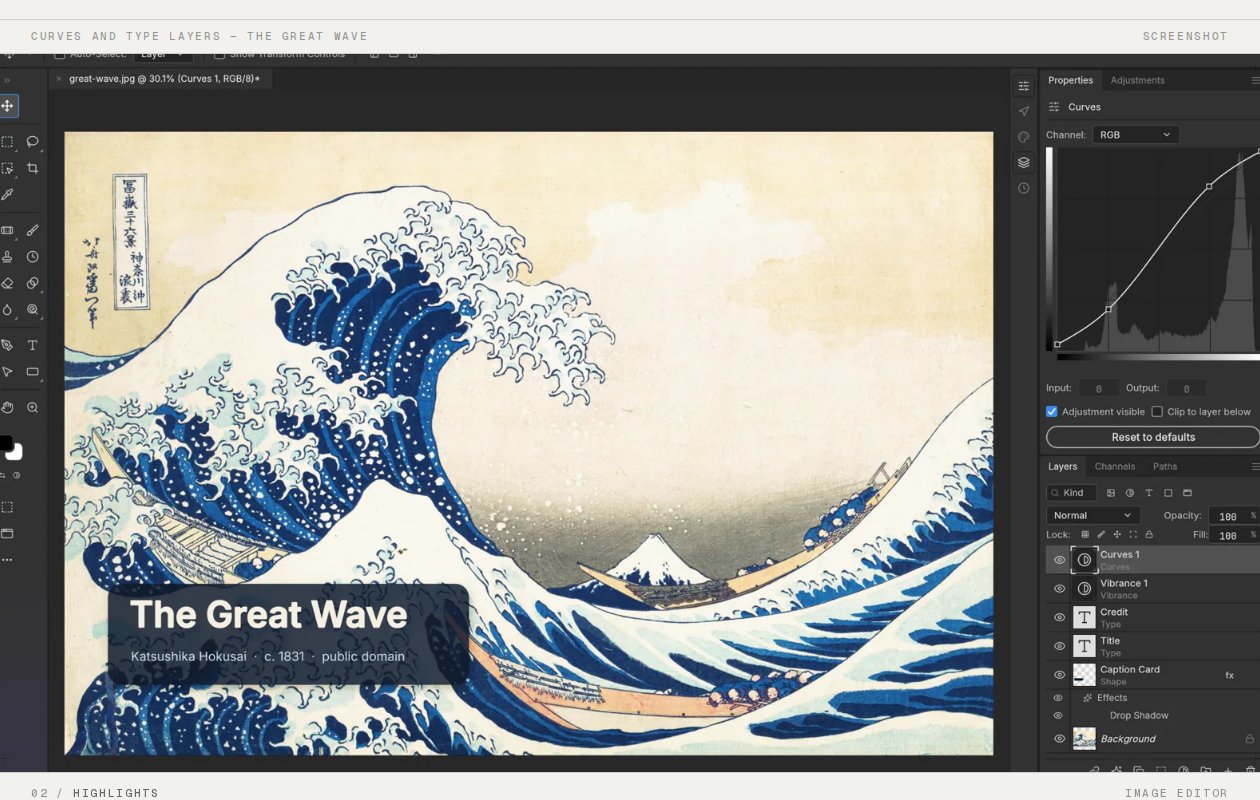Select the Brush tool
This screenshot has height=800, width=1260.
[x=32, y=230]
